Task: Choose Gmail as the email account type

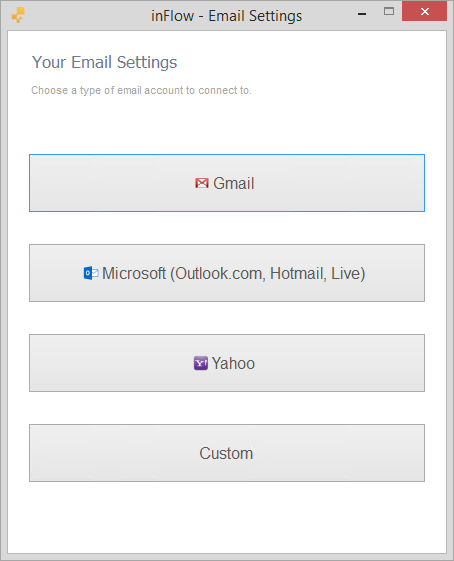Action: (227, 183)
